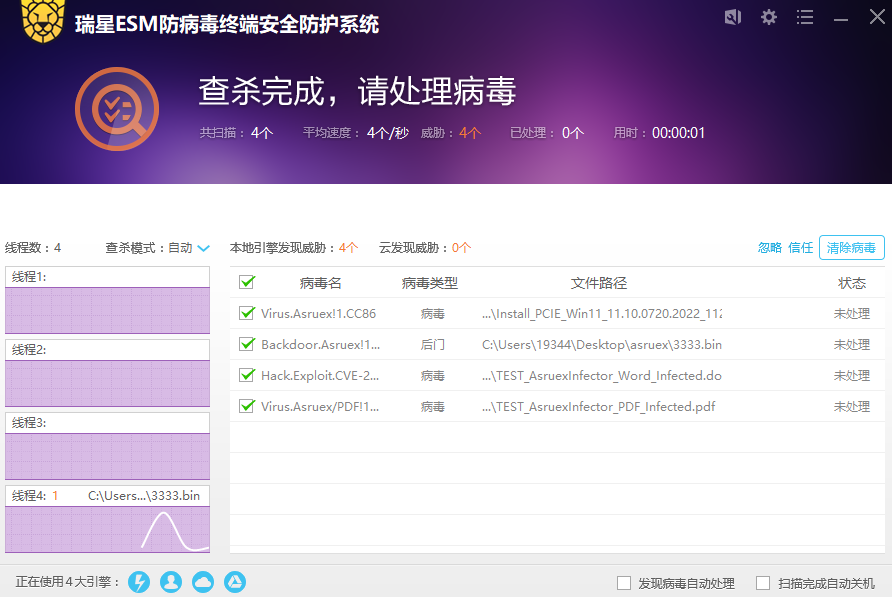892x597 pixels.
Task: Click the 线程4 graph with the curve
Action: (x=108, y=529)
